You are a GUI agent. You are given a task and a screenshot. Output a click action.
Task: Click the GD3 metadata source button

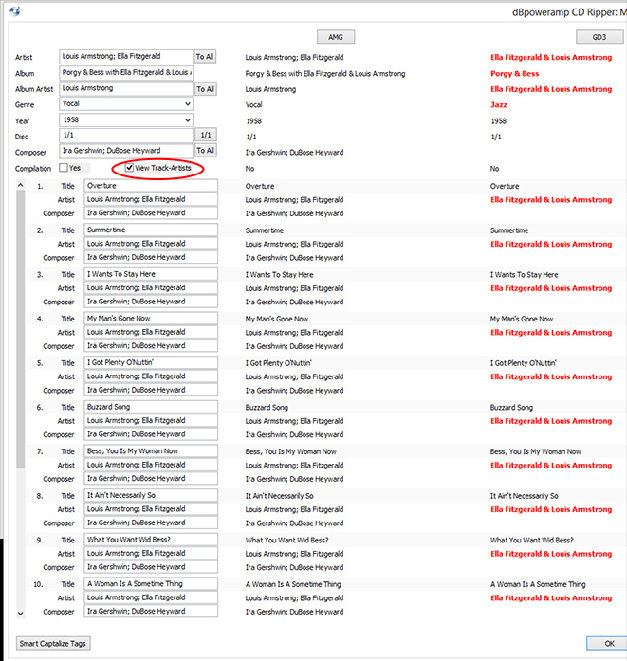(x=599, y=37)
